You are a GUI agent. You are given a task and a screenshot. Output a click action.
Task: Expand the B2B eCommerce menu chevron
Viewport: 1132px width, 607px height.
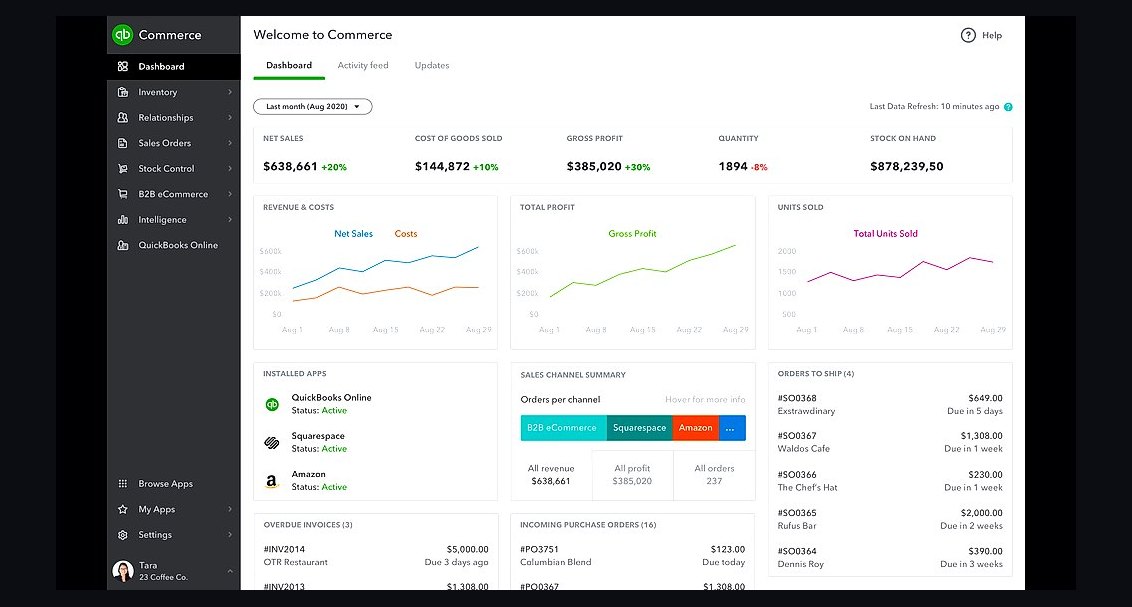[230, 194]
